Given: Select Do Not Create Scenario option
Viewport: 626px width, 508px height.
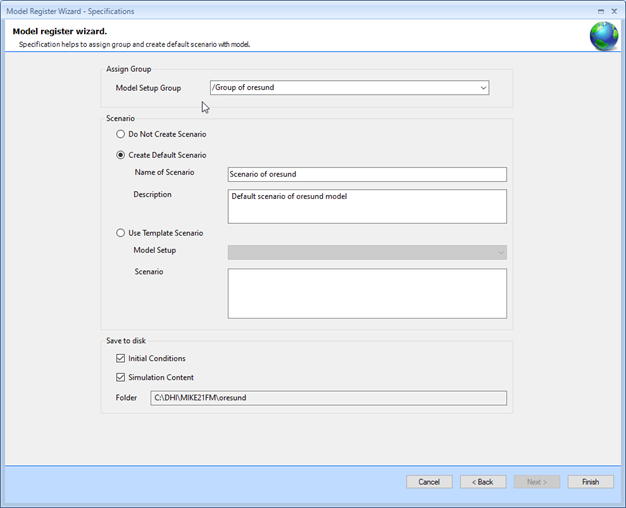Looking at the screenshot, I should pyautogui.click(x=120, y=134).
